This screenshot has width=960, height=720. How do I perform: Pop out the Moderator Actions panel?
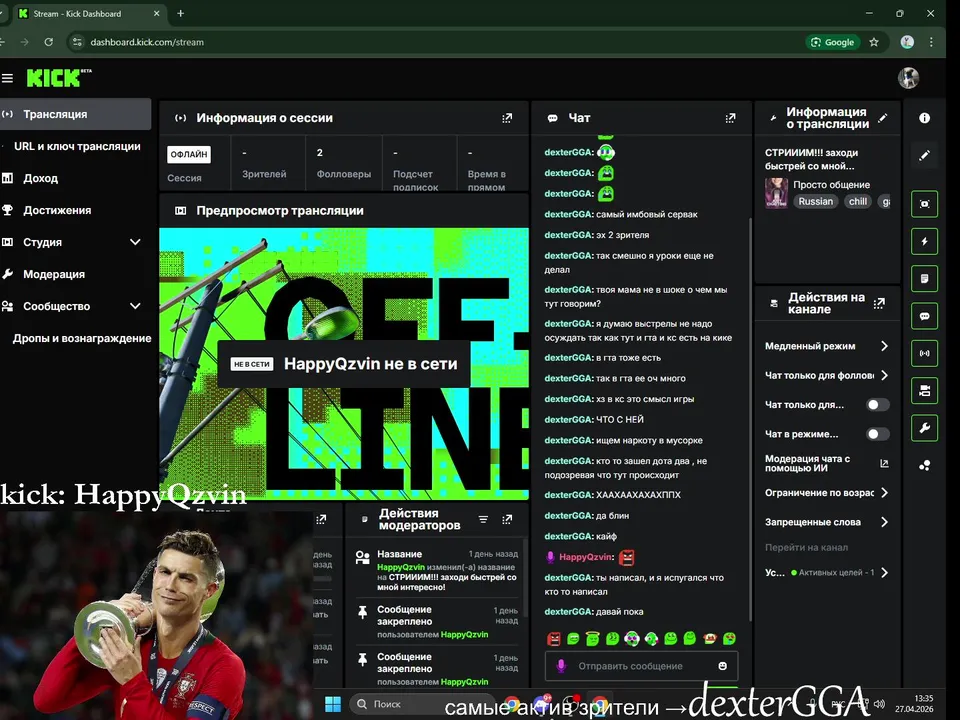507,520
